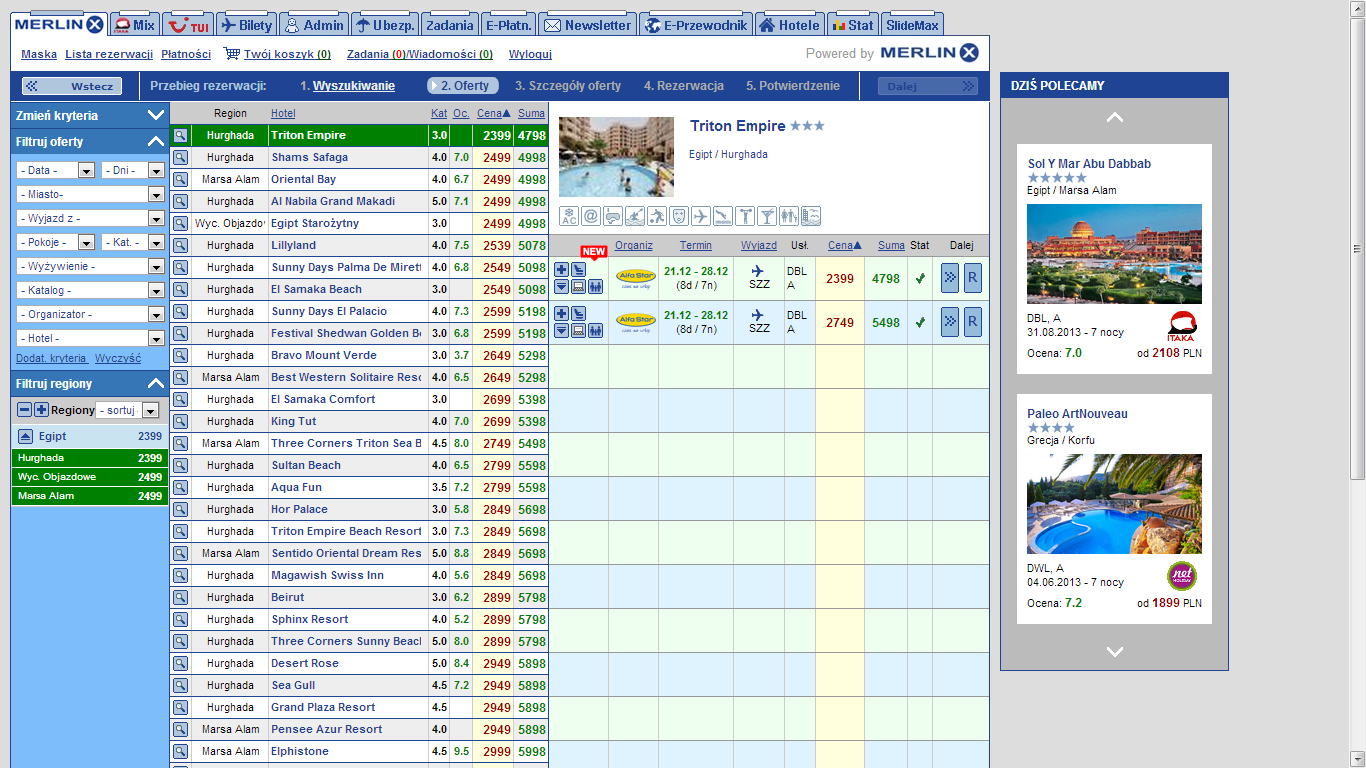
Task: Click the magnifier icon for King Tut
Action: click(x=180, y=421)
